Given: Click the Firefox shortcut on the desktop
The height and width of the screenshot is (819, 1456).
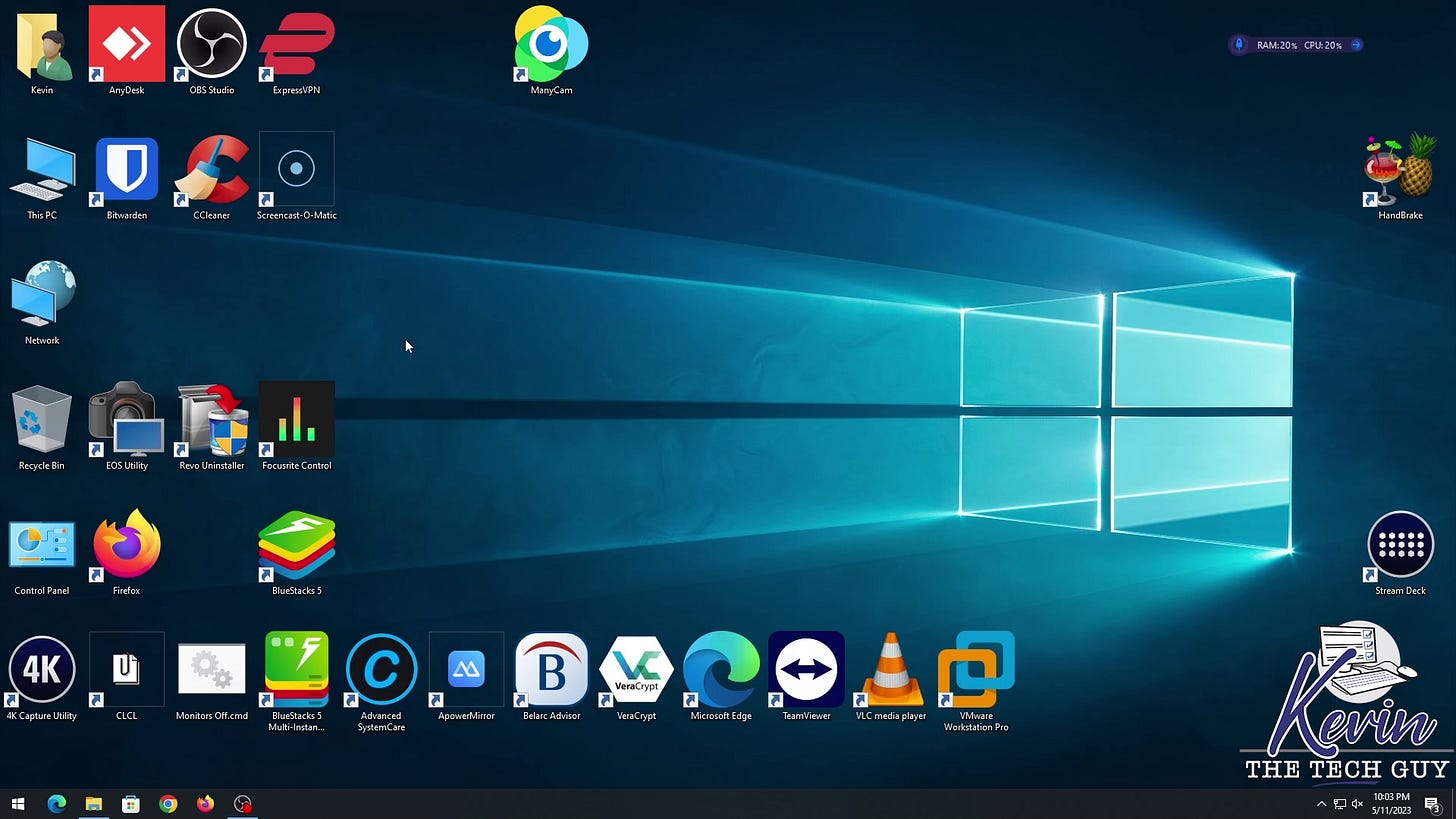Looking at the screenshot, I should [x=127, y=553].
